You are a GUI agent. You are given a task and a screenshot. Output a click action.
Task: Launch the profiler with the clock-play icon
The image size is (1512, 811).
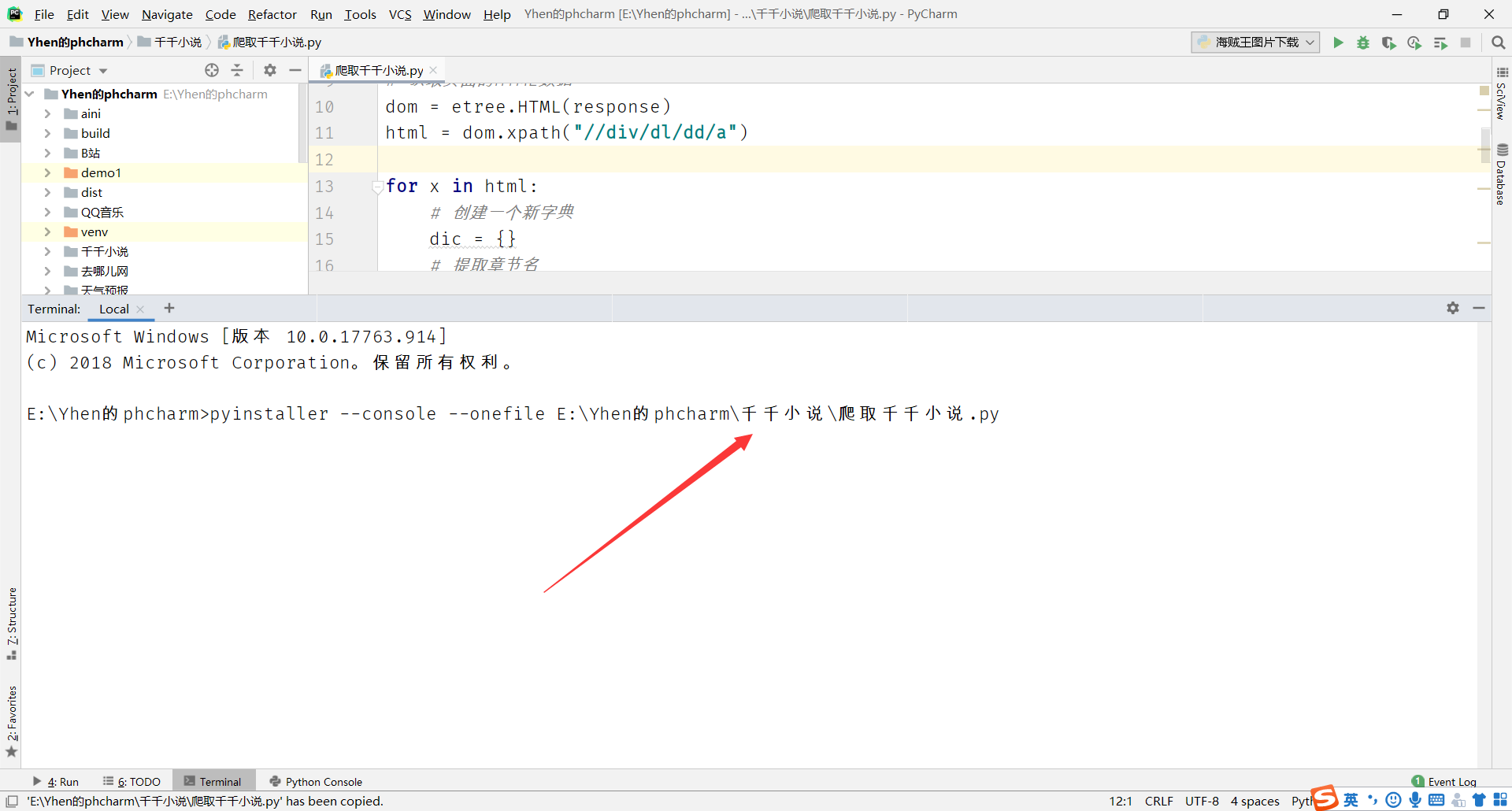[x=1414, y=43]
